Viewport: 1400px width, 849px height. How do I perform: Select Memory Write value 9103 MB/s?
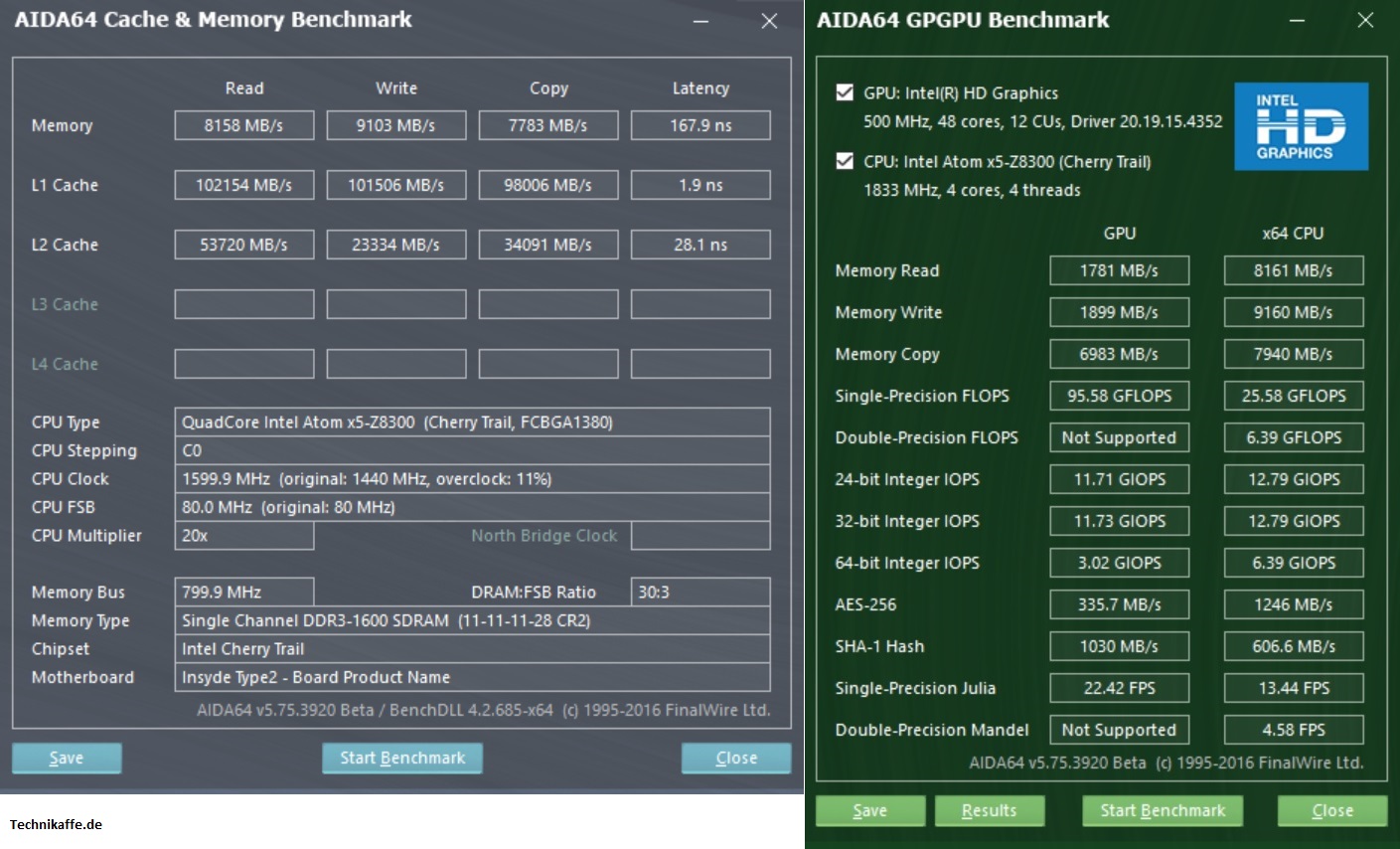point(396,125)
